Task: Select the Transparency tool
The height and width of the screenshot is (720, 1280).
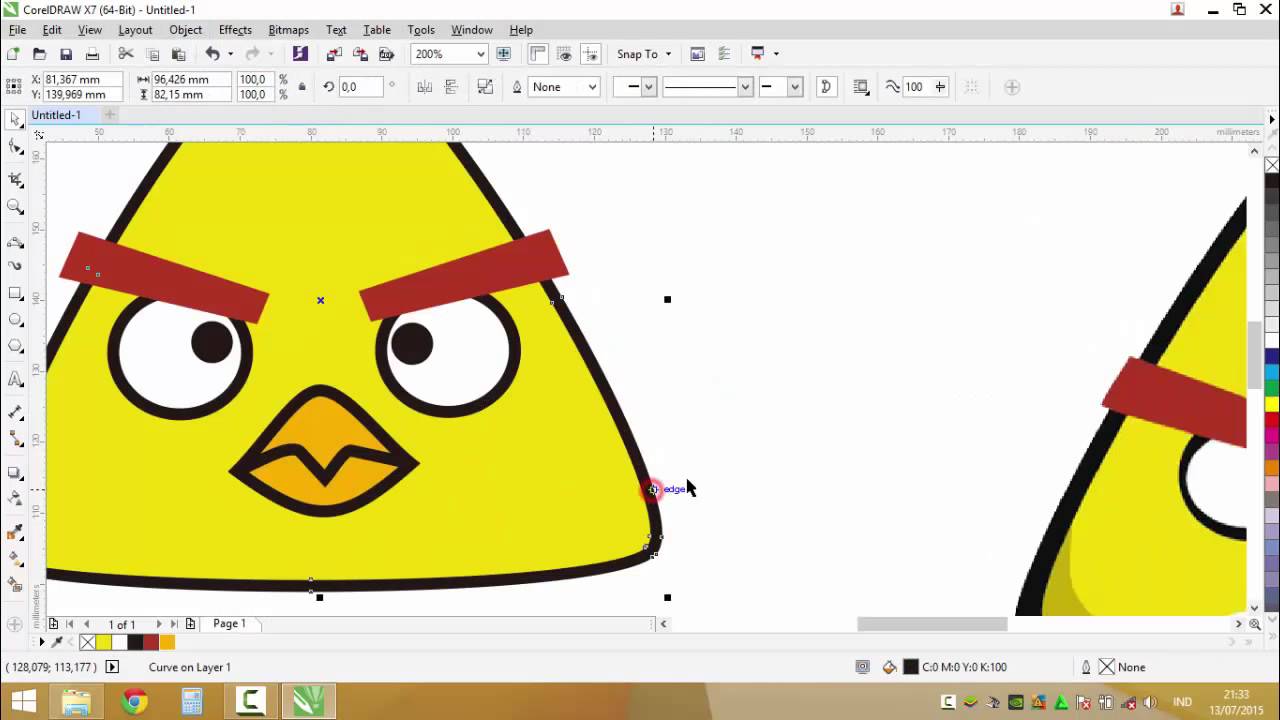Action: point(15,499)
